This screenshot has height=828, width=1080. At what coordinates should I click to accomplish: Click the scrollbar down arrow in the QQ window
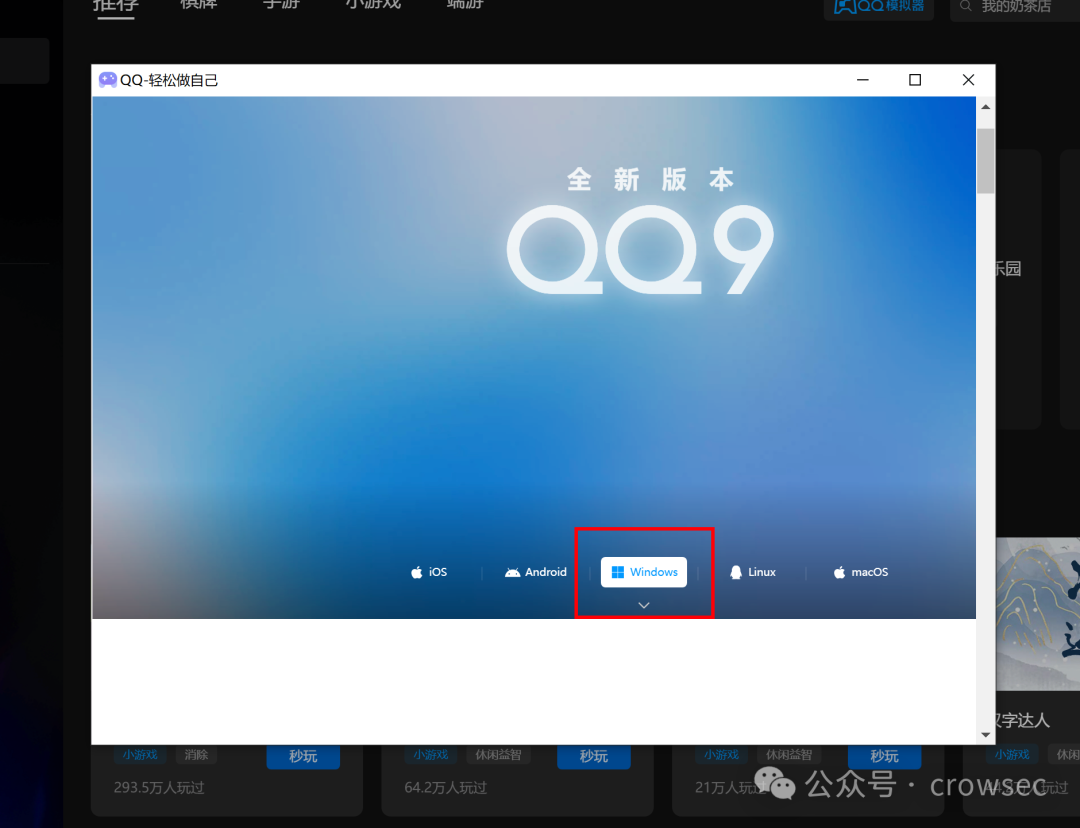(x=986, y=734)
